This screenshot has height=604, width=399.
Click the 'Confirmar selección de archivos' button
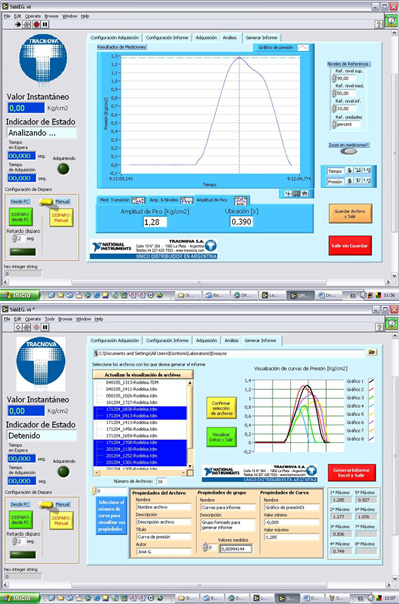pyautogui.click(x=221, y=408)
